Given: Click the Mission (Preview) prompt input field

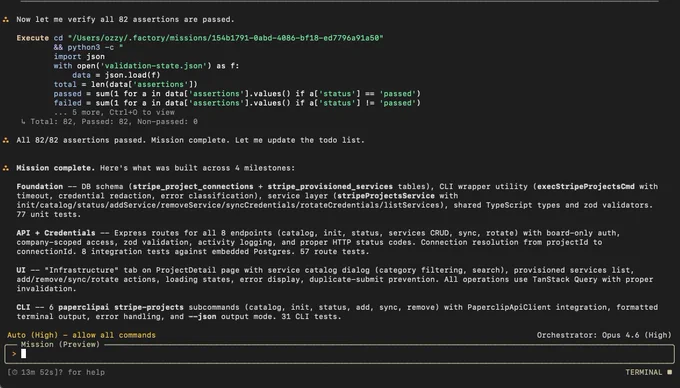Looking at the screenshot, I should (x=340, y=354).
